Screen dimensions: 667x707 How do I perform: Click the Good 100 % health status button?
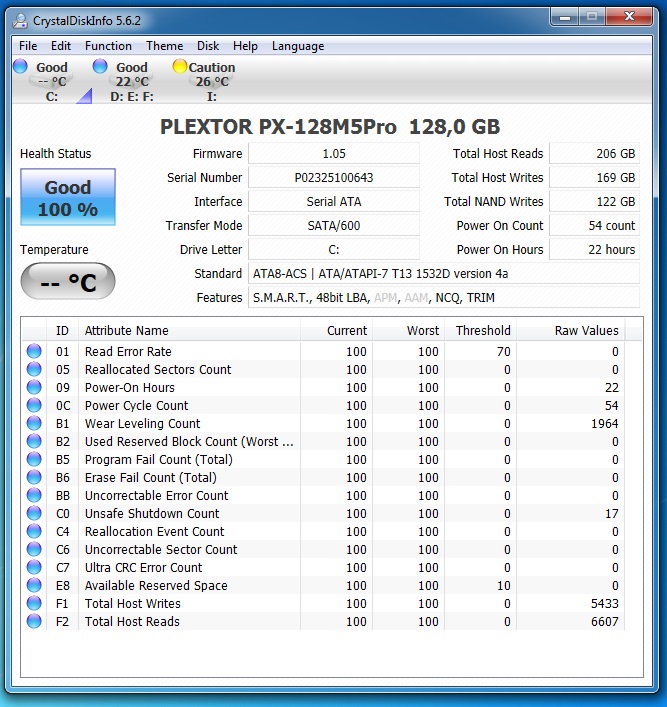pyautogui.click(x=68, y=198)
